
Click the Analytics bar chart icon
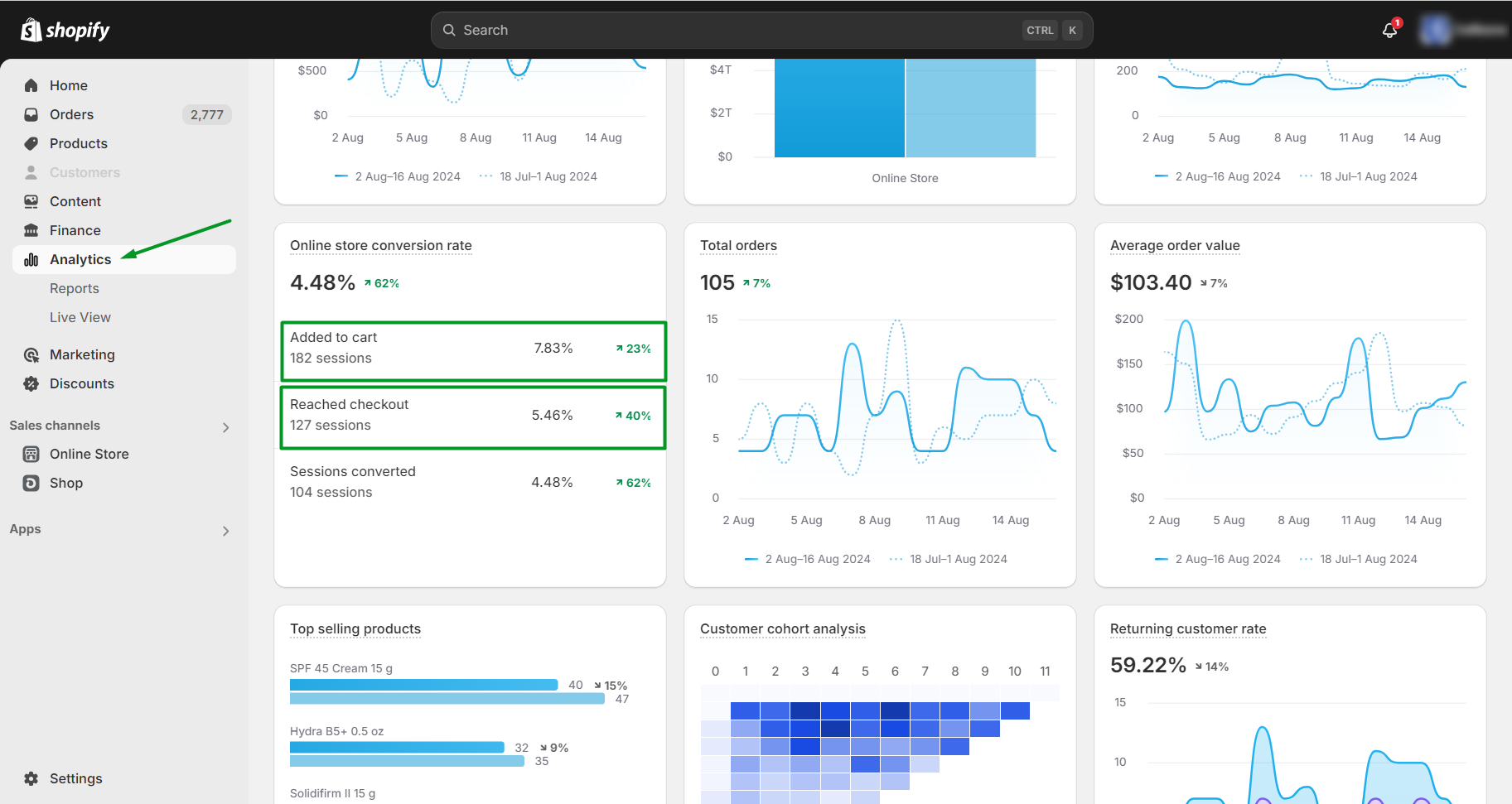pos(31,259)
